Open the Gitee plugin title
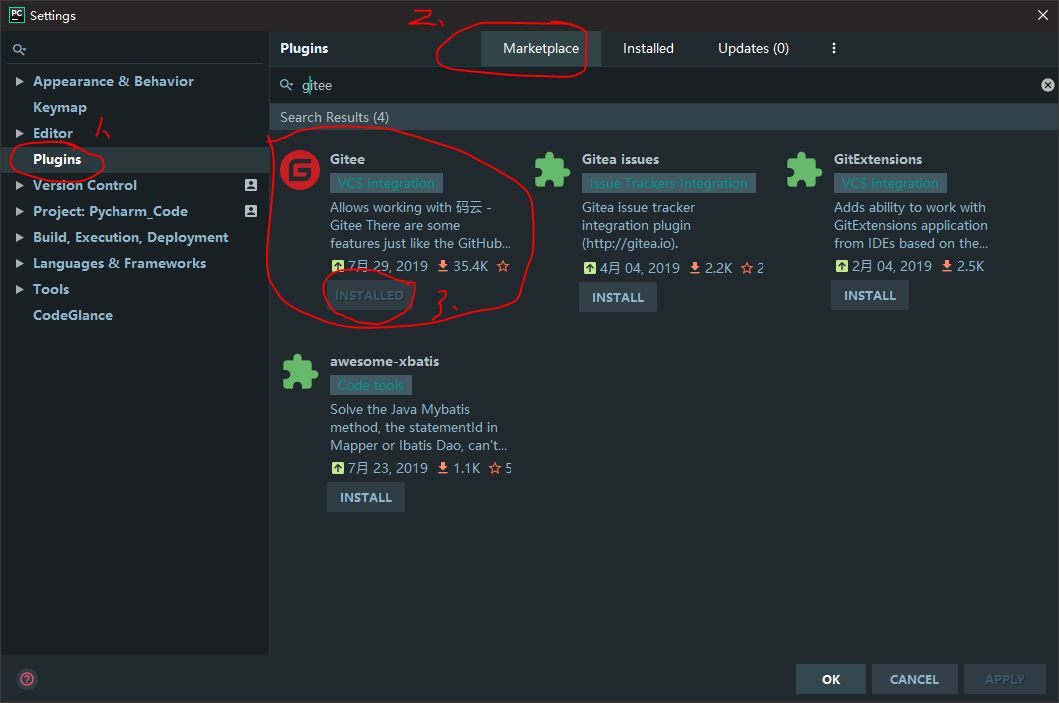Viewport: 1059px width, 703px height. click(x=347, y=159)
